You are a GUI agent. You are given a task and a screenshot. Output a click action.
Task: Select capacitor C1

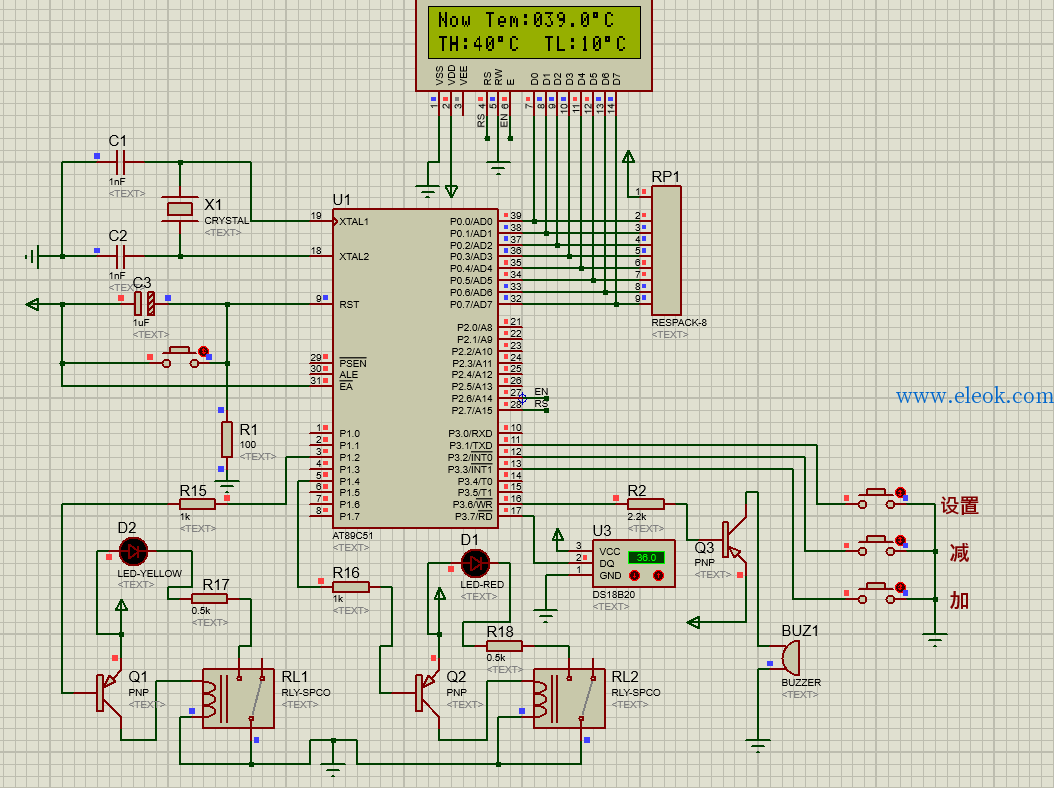120,162
